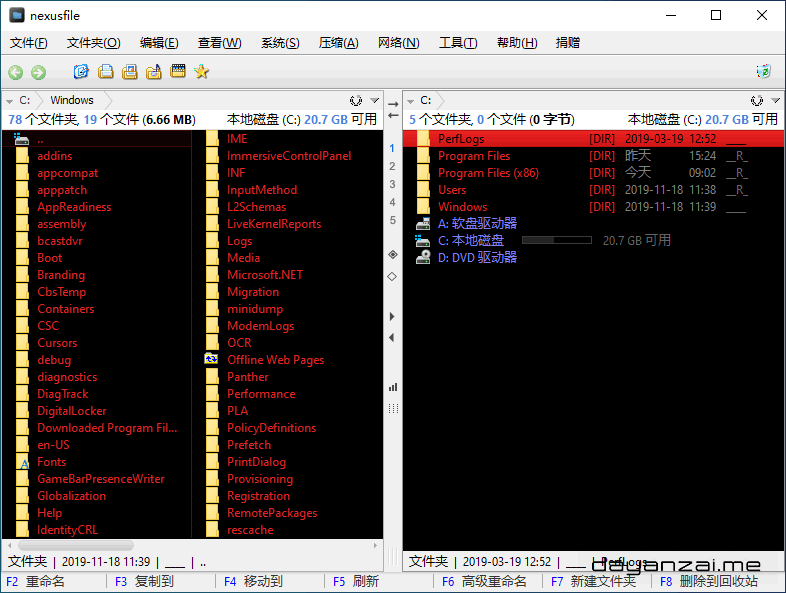This screenshot has height=593, width=786.
Task: Click F4 移动到 button
Action: [x=253, y=581]
